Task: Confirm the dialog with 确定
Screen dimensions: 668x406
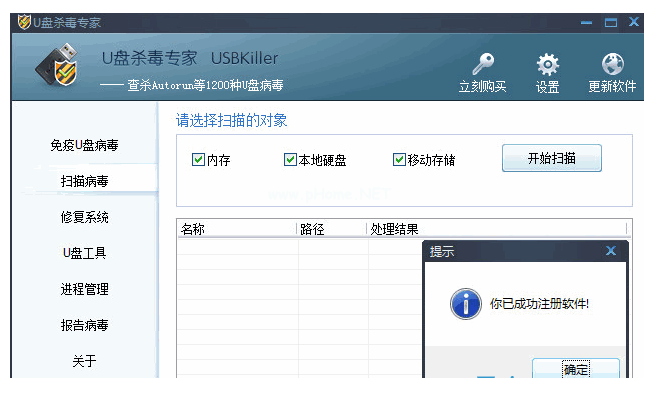Action: tap(576, 369)
